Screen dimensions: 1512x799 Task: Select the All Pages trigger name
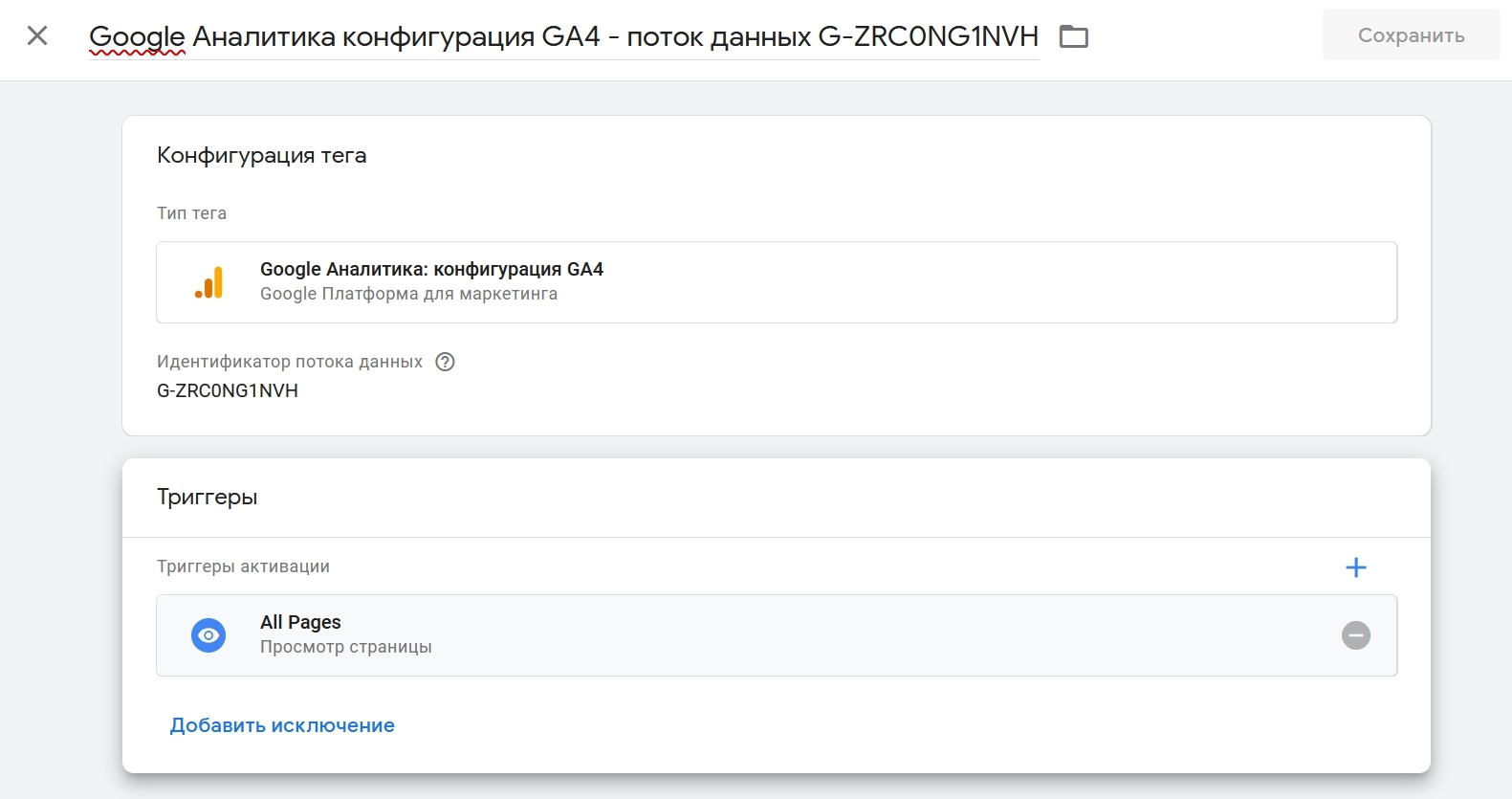click(x=300, y=622)
